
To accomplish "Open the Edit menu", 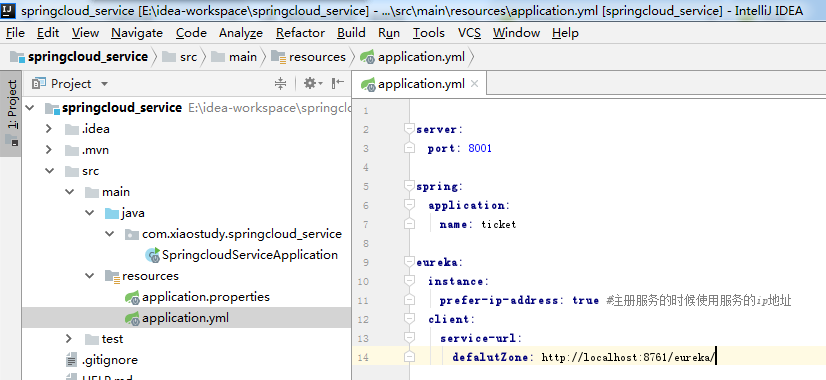I will tap(48, 33).
